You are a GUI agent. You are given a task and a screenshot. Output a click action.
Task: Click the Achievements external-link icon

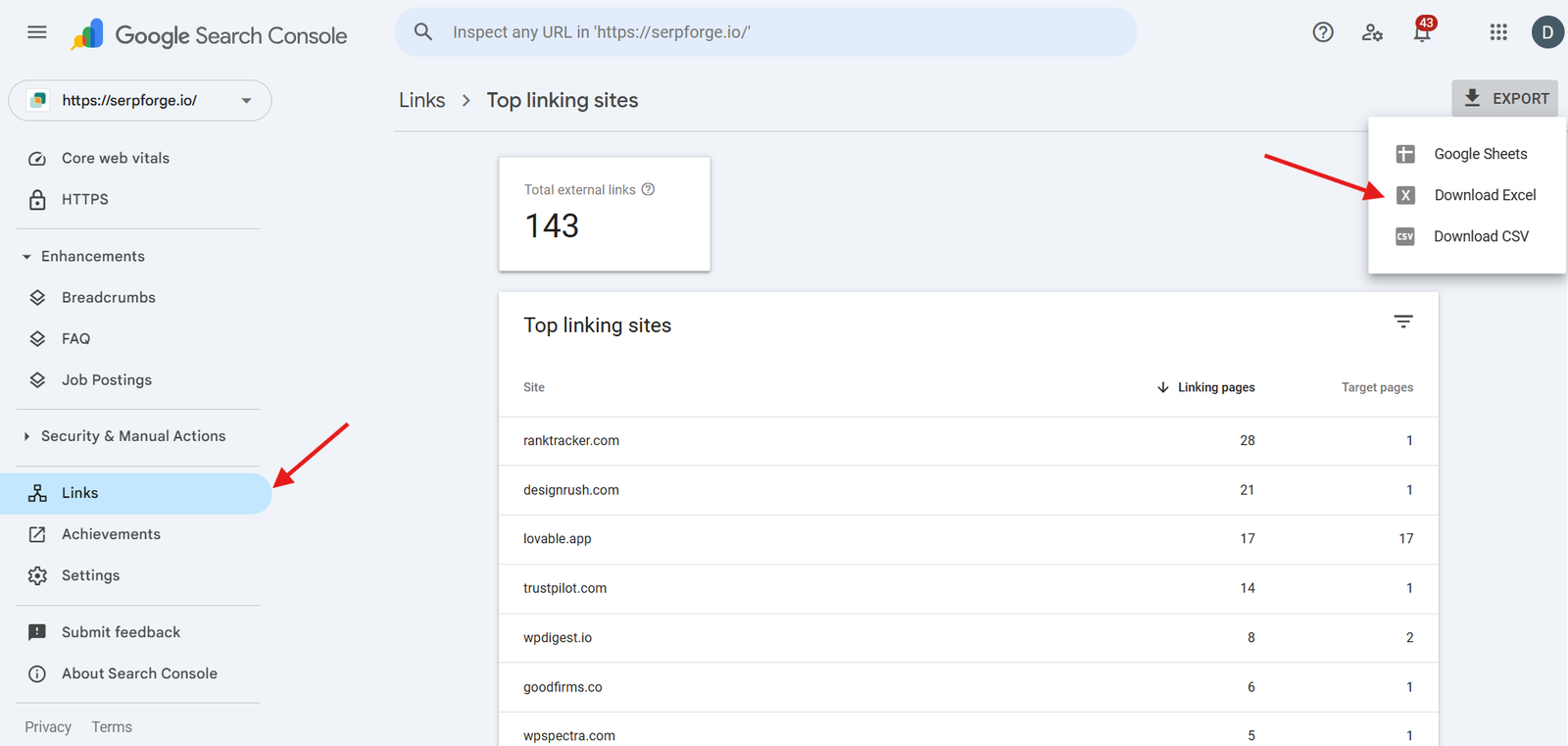37,534
